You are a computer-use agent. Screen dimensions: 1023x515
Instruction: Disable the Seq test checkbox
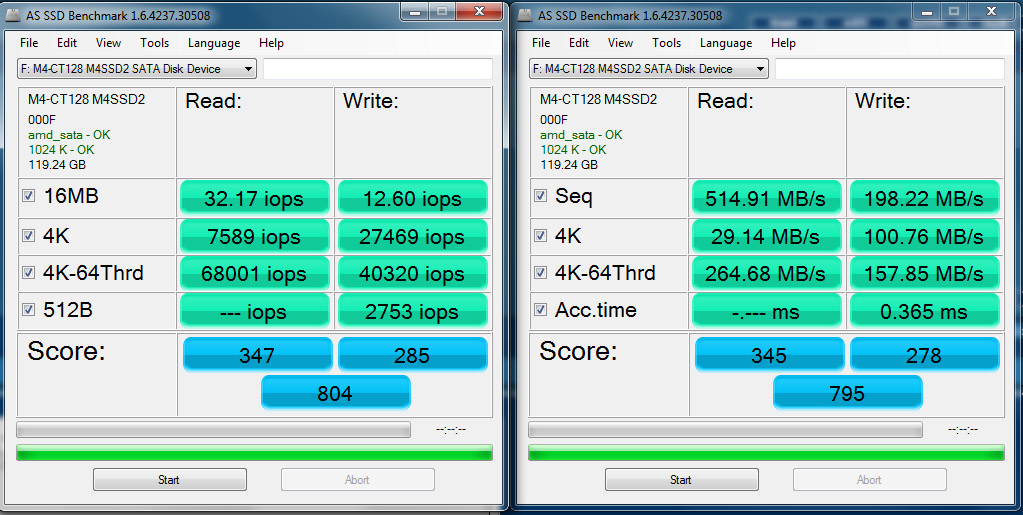click(540, 197)
